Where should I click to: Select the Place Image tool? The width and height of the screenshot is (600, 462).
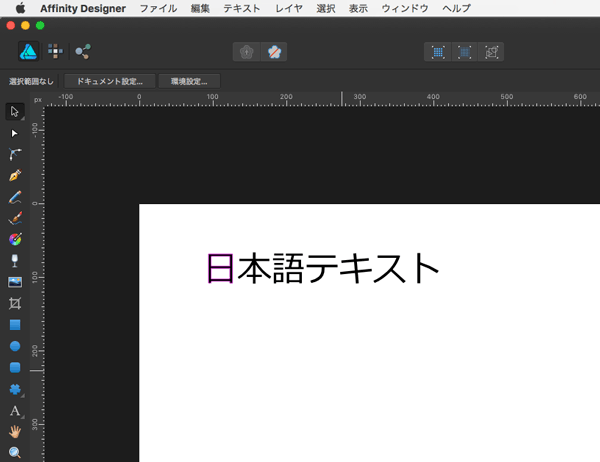coord(15,282)
